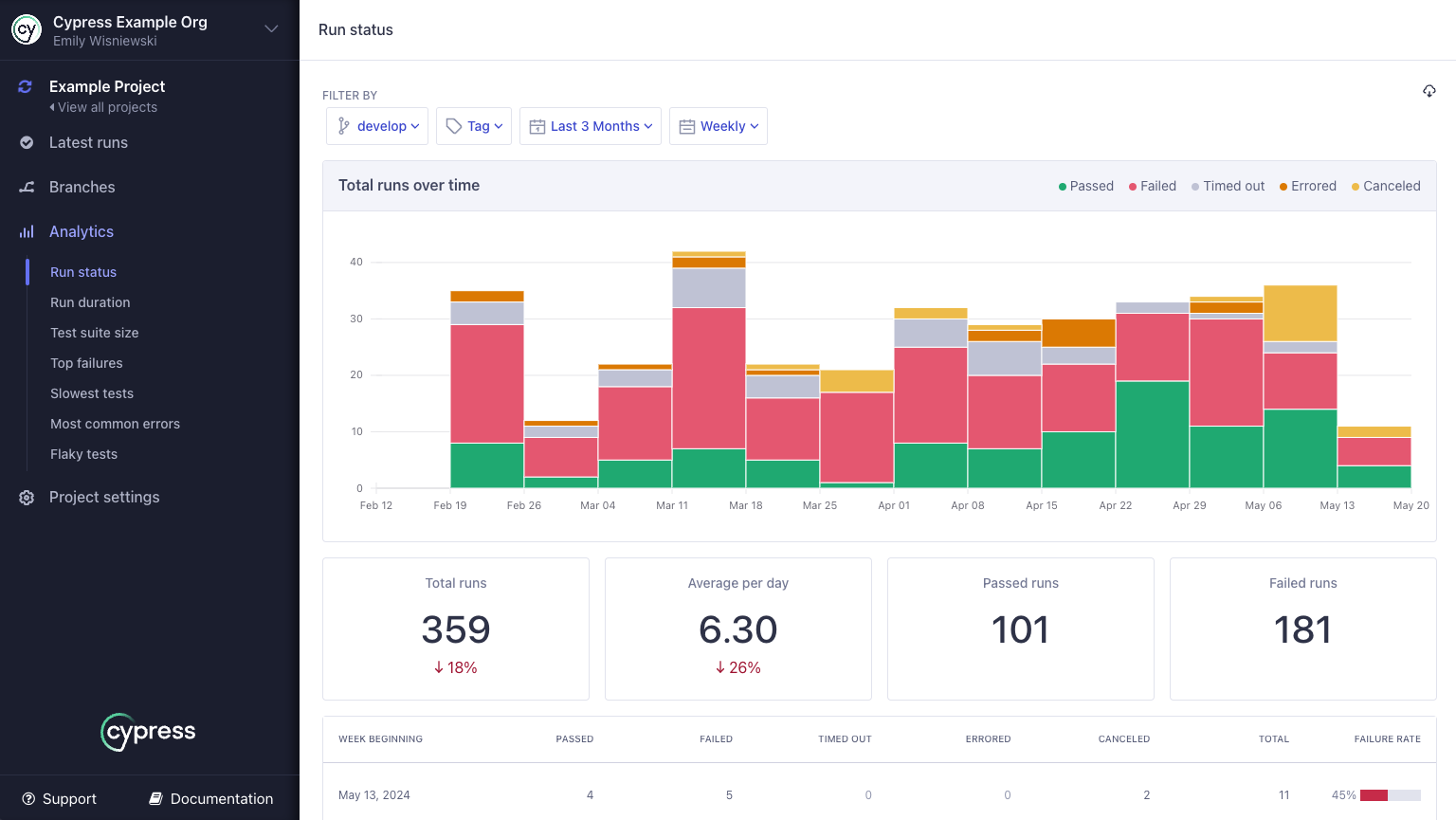
Task: Click the Cypress logo at sidebar bottom
Action: tap(148, 732)
